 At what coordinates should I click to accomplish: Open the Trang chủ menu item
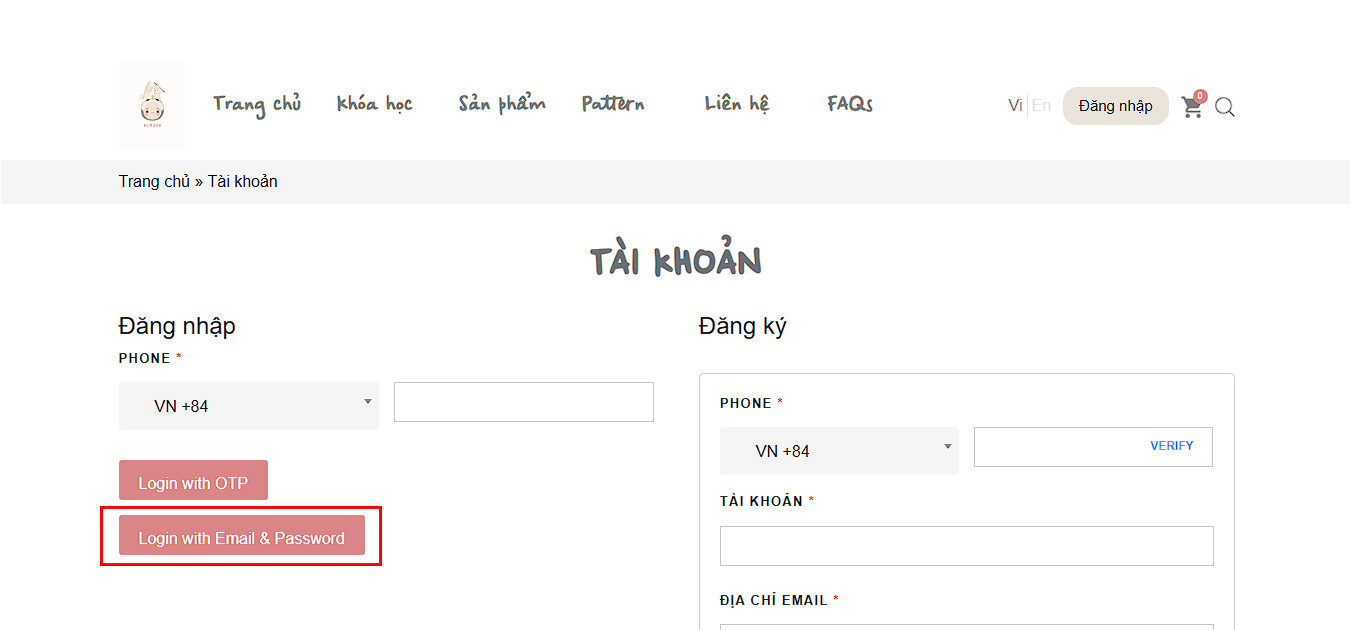coord(257,104)
